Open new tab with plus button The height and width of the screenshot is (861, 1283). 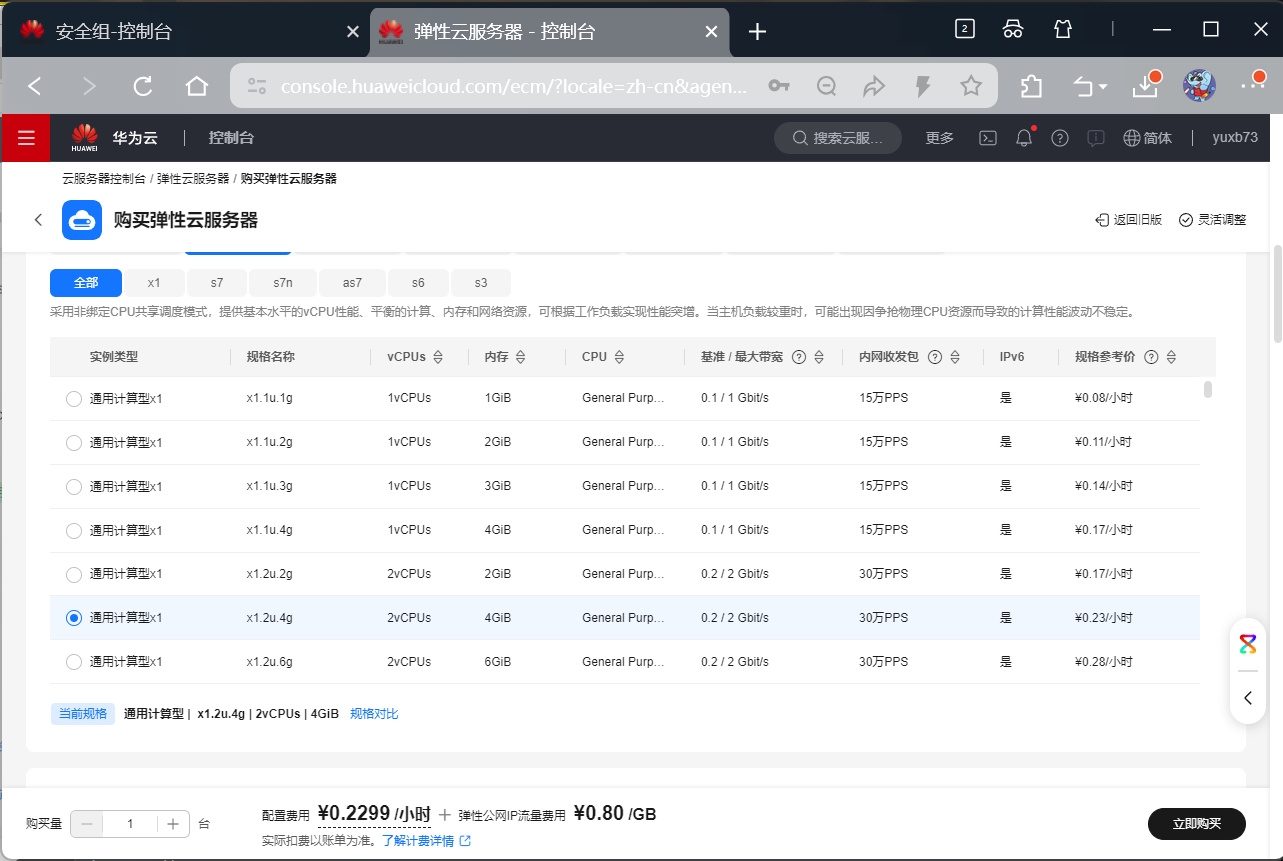point(758,31)
